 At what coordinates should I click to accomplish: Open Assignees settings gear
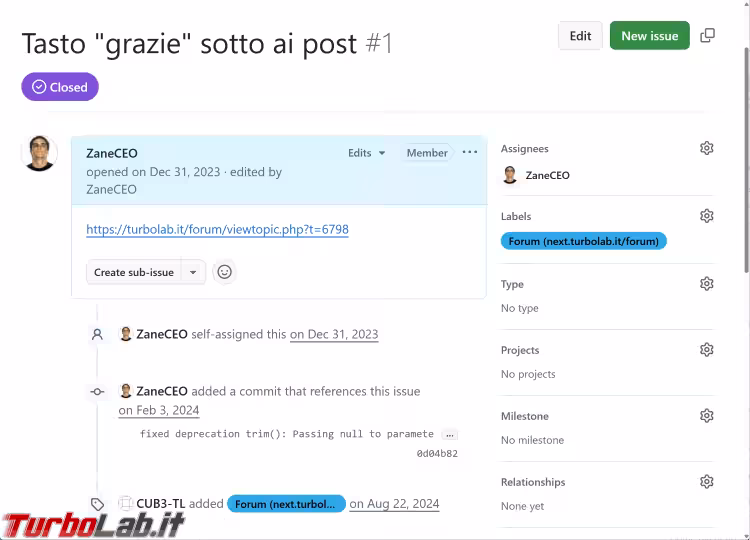[x=706, y=148]
